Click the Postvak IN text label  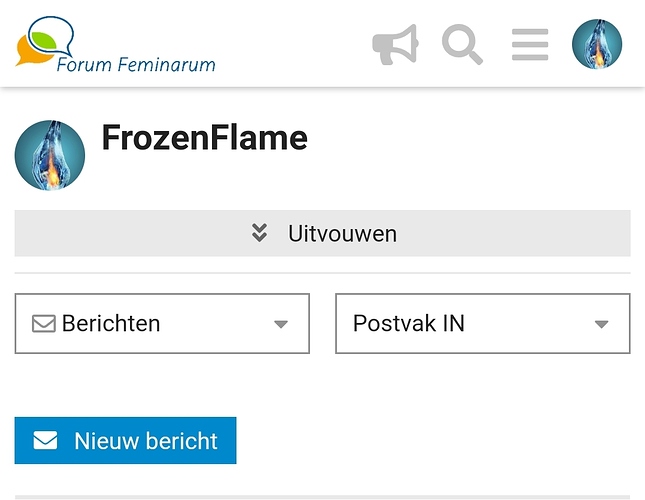[409, 324]
